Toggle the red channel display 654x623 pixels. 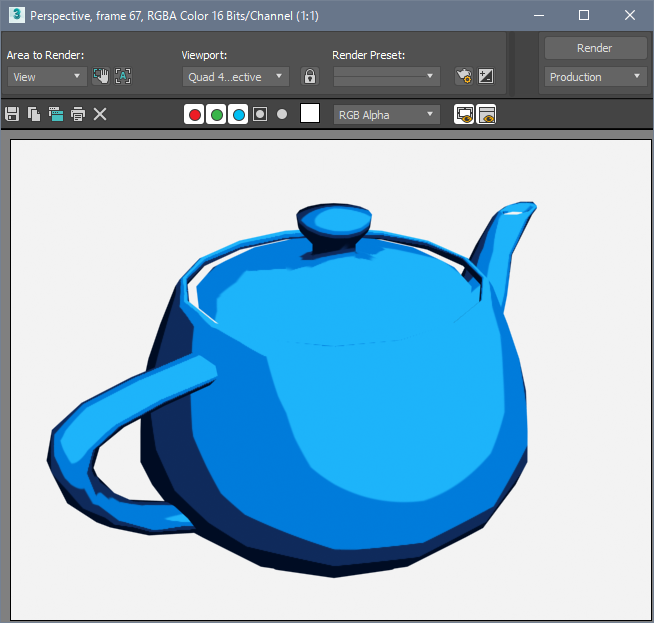[194, 115]
